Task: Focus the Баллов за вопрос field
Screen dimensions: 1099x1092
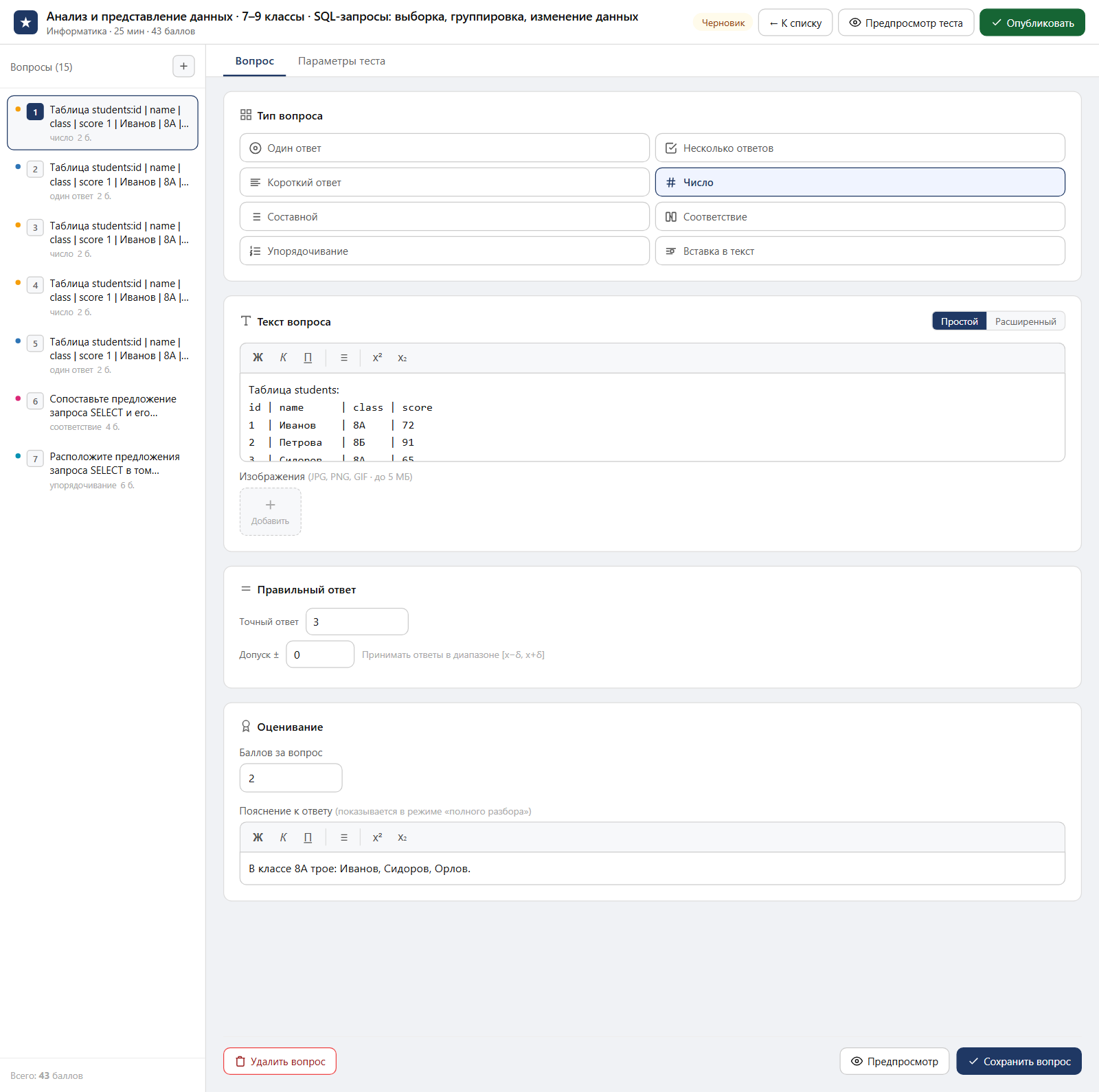Action: (x=291, y=778)
